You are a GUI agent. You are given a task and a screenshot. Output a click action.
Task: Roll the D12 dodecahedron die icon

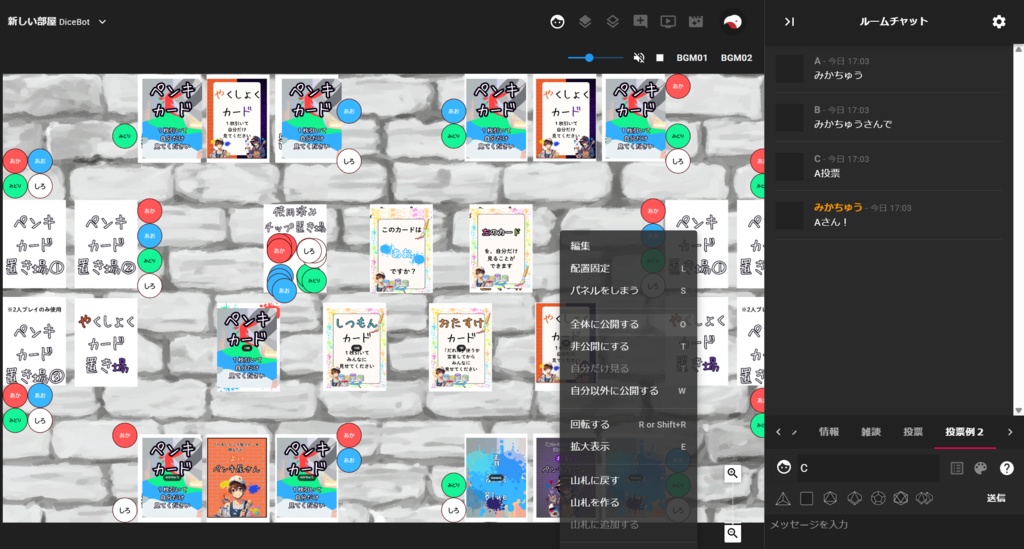[x=878, y=499]
